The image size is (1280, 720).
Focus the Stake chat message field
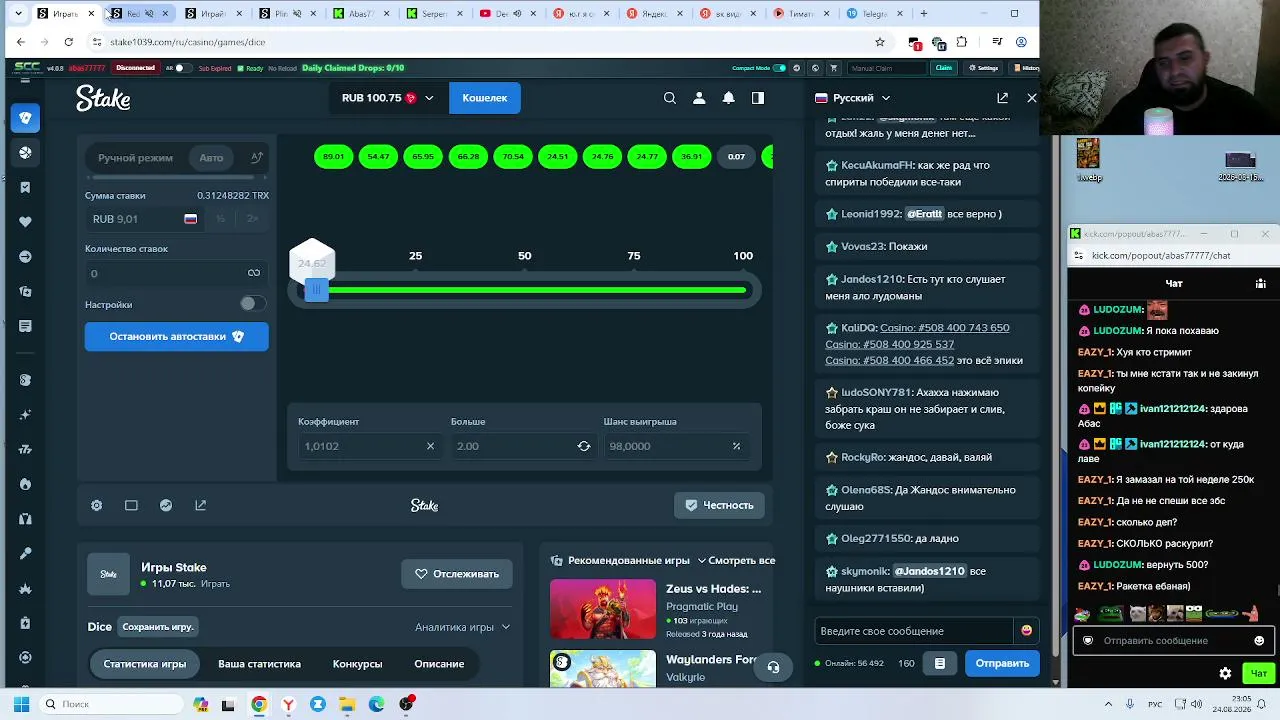coord(914,631)
